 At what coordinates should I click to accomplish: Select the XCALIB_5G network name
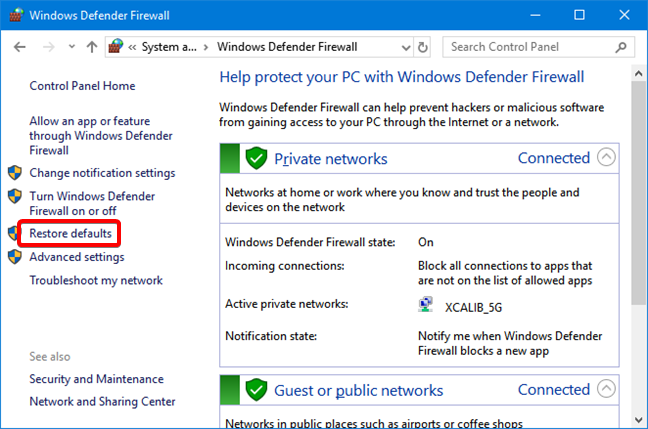point(473,308)
